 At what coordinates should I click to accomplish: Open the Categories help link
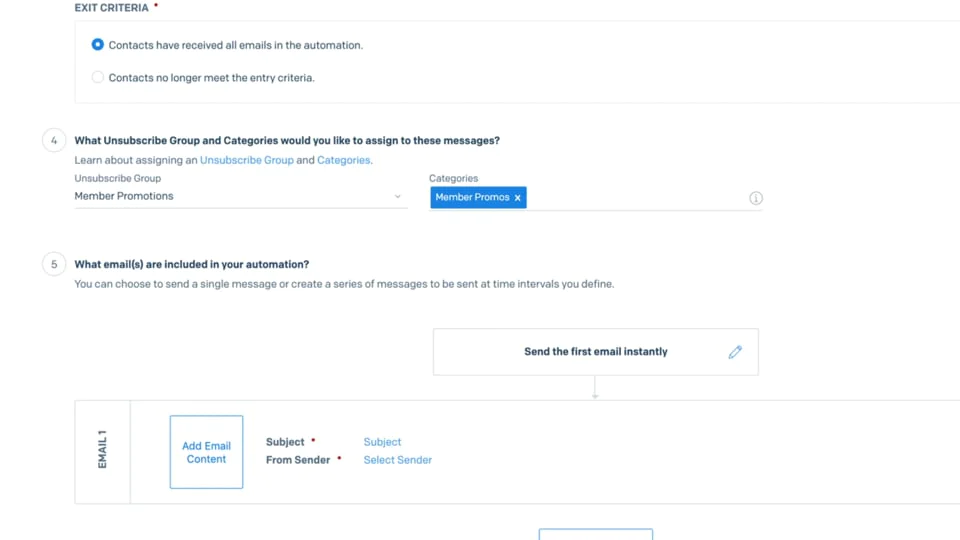[x=343, y=160]
